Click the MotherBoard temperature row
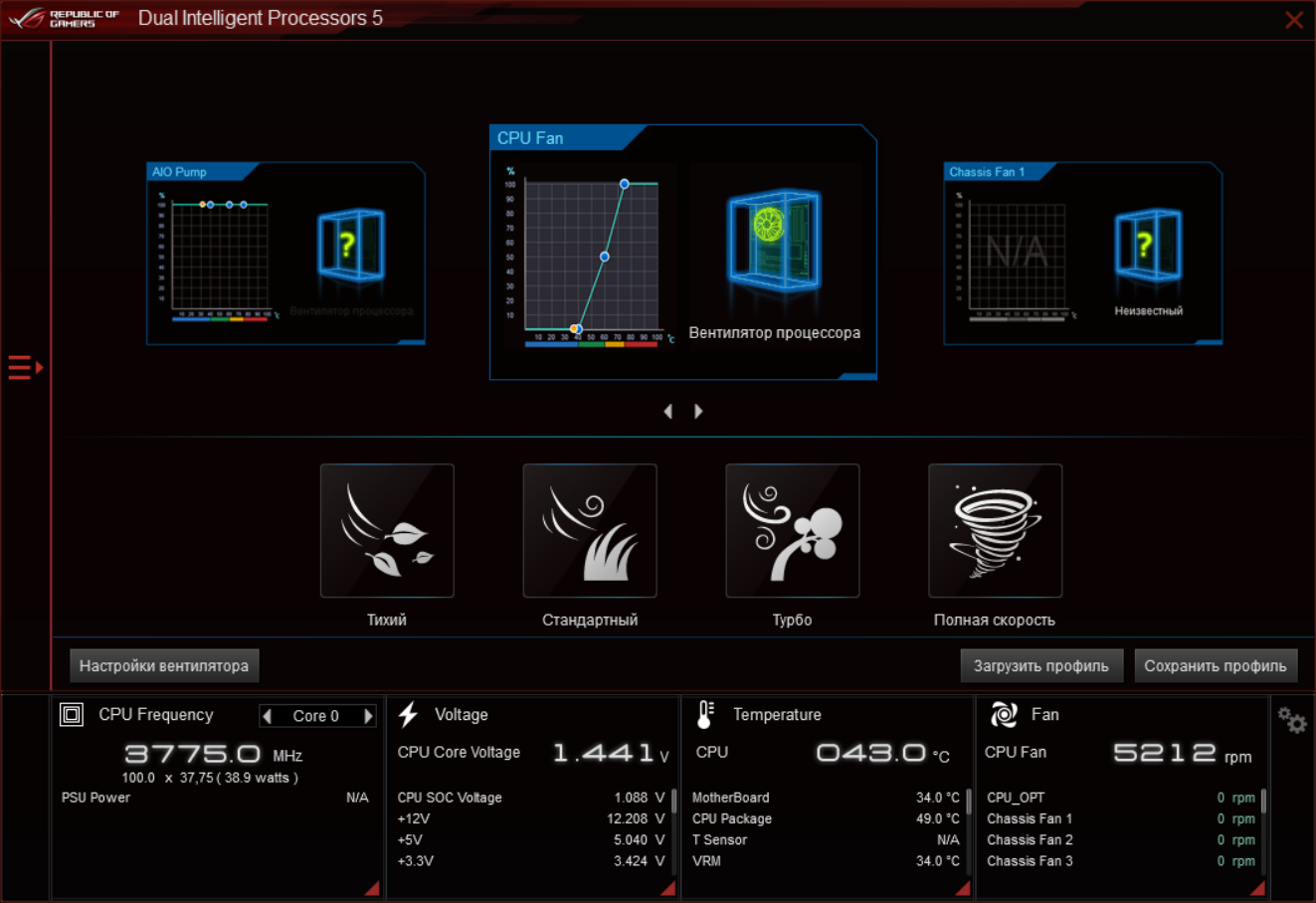The height and width of the screenshot is (903, 1316). (x=827, y=798)
